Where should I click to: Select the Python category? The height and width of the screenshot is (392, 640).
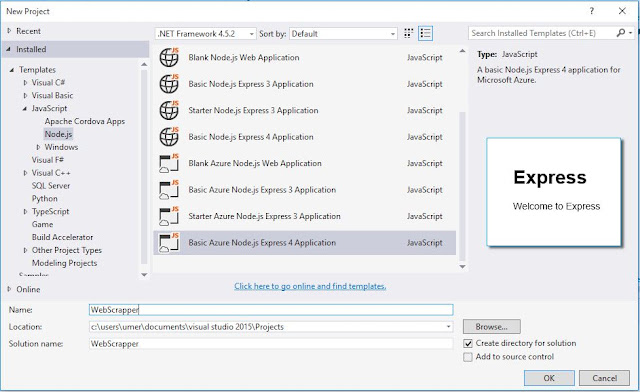(x=44, y=198)
